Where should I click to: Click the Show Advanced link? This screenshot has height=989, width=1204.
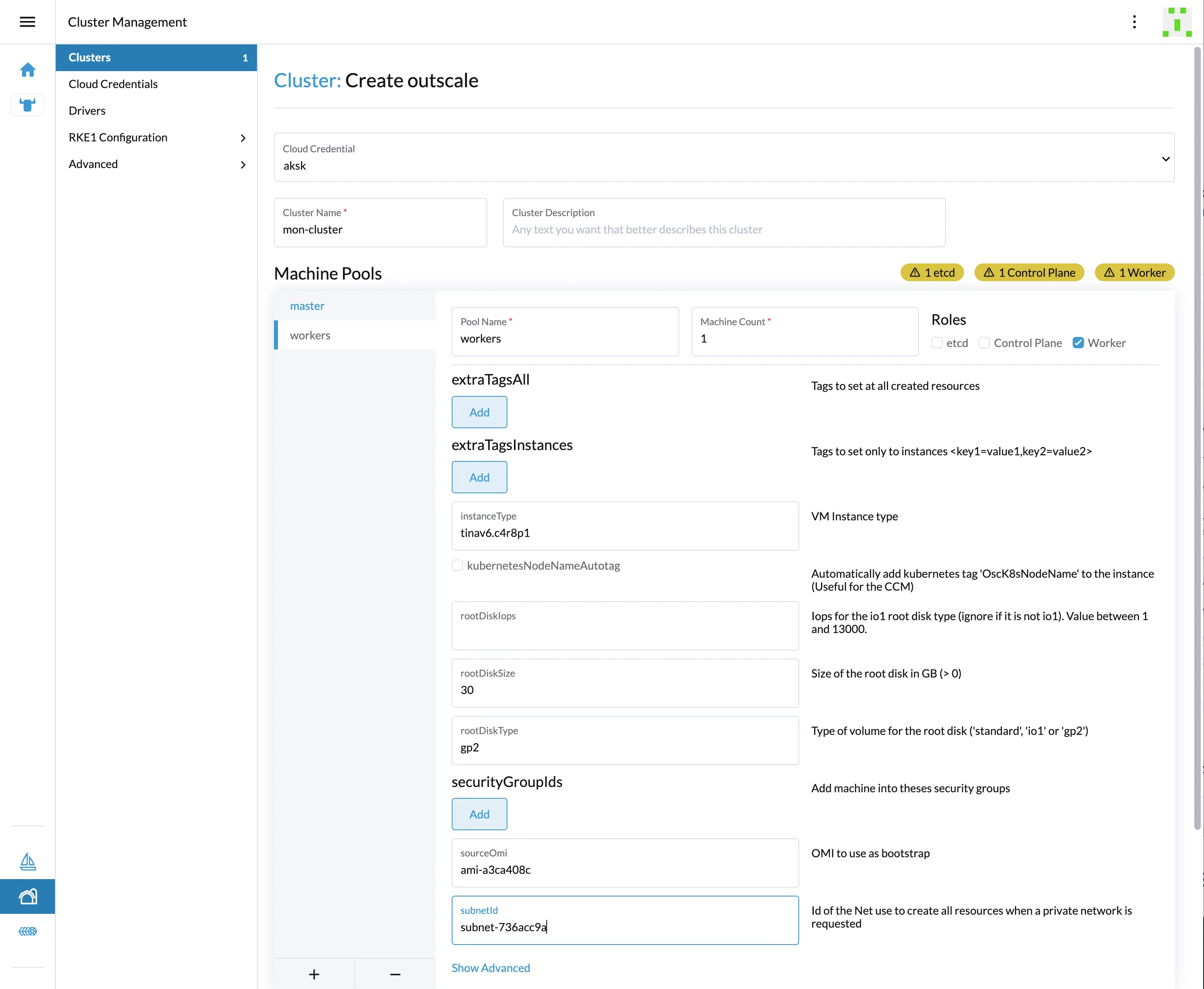490,968
